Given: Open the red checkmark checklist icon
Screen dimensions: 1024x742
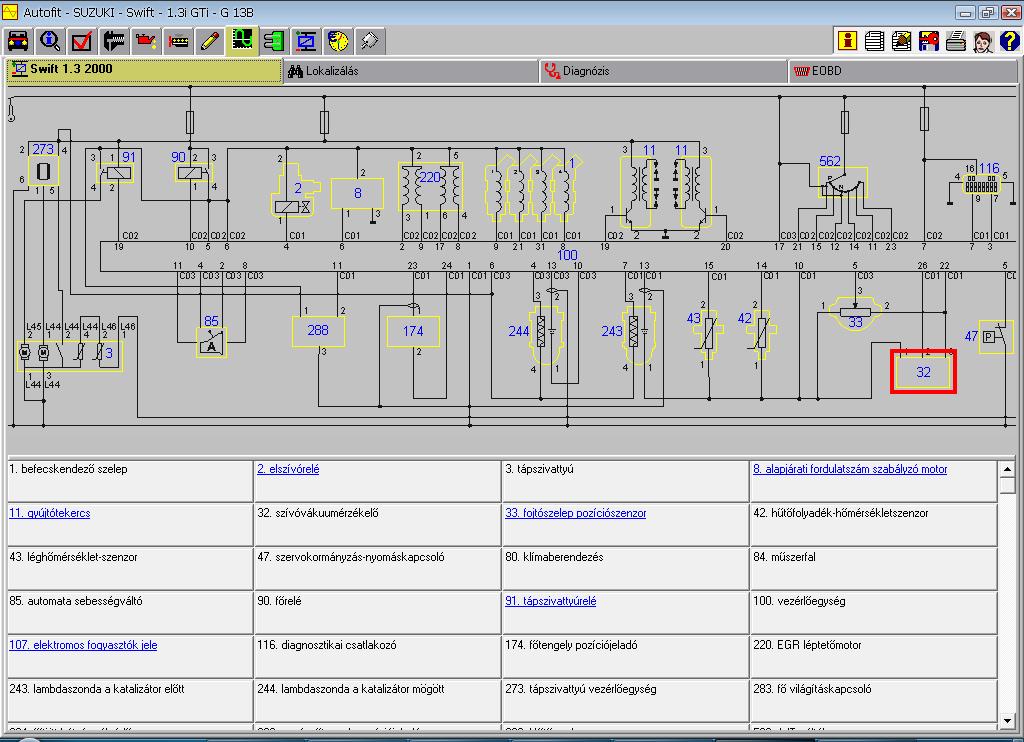Looking at the screenshot, I should (82, 41).
